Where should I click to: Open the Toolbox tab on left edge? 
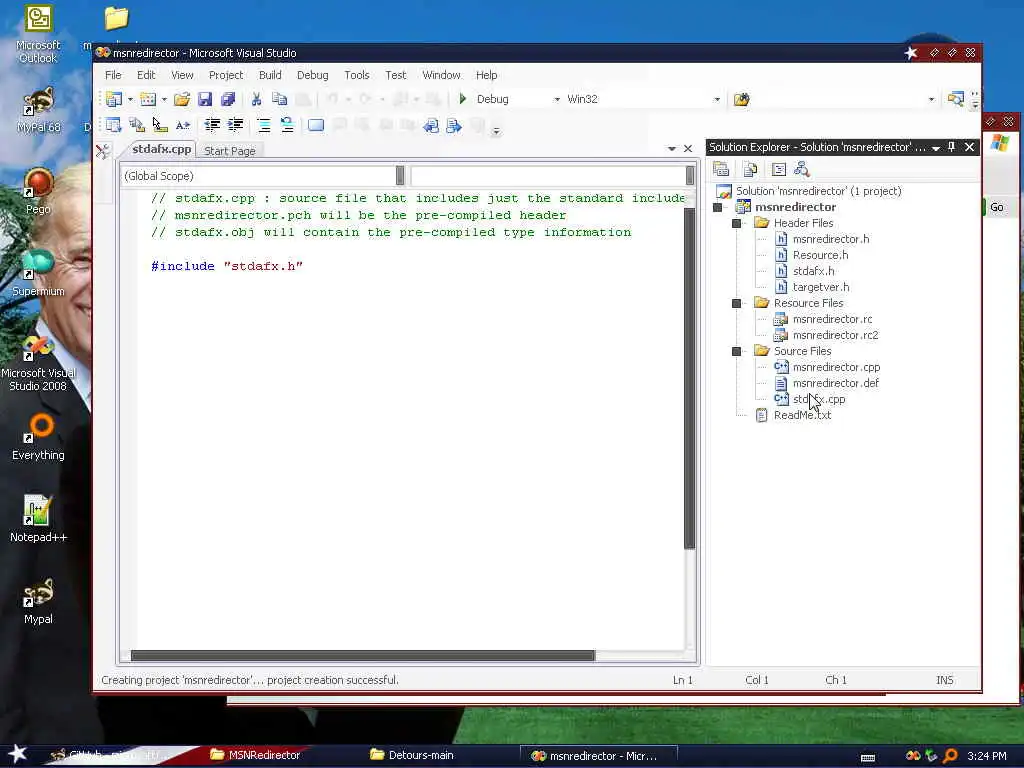[x=103, y=152]
